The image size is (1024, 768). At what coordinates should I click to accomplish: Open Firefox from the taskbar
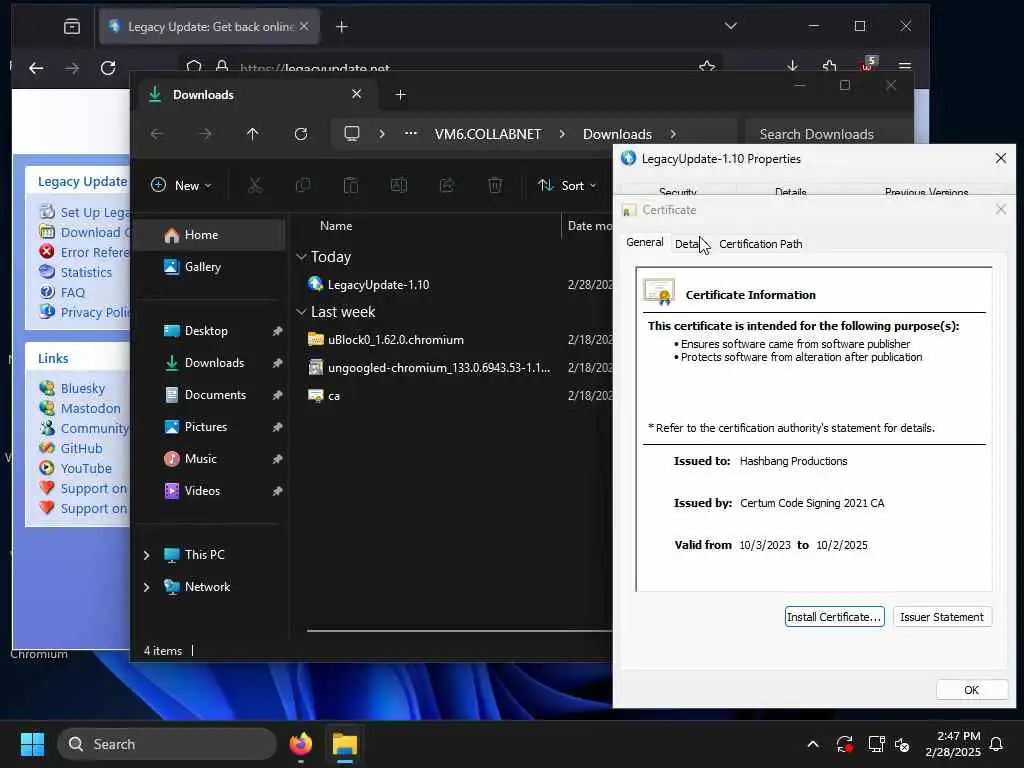[300, 744]
